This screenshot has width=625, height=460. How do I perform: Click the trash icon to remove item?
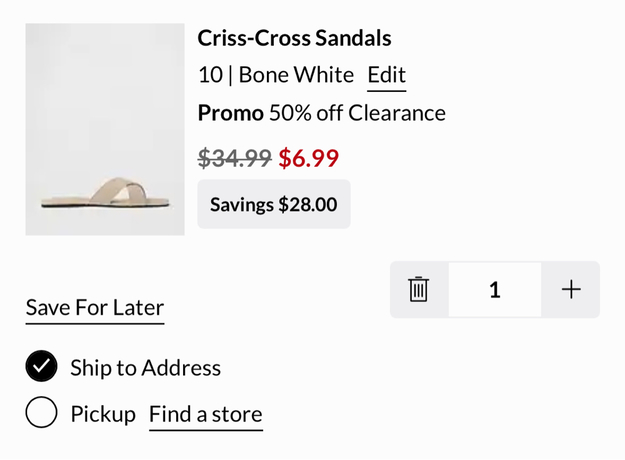click(x=419, y=290)
